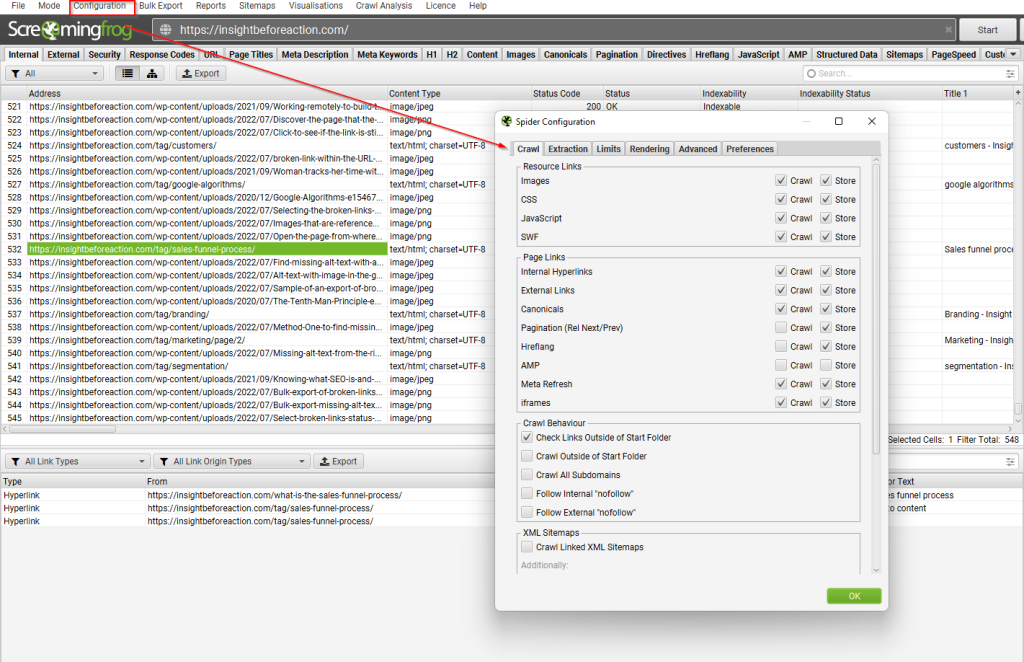The image size is (1024, 662).
Task: Sort by Address column header
Action: tap(207, 93)
